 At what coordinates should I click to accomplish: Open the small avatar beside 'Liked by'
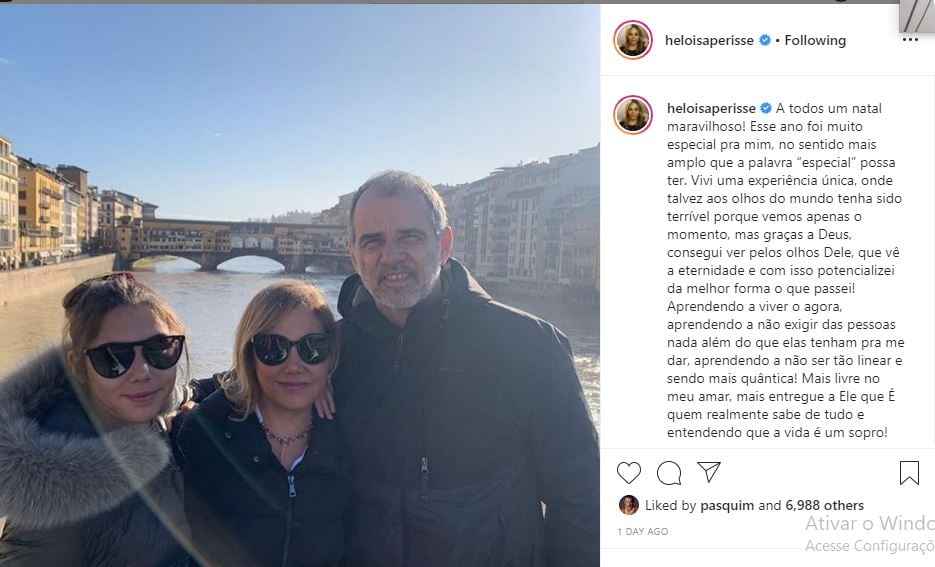click(628, 505)
